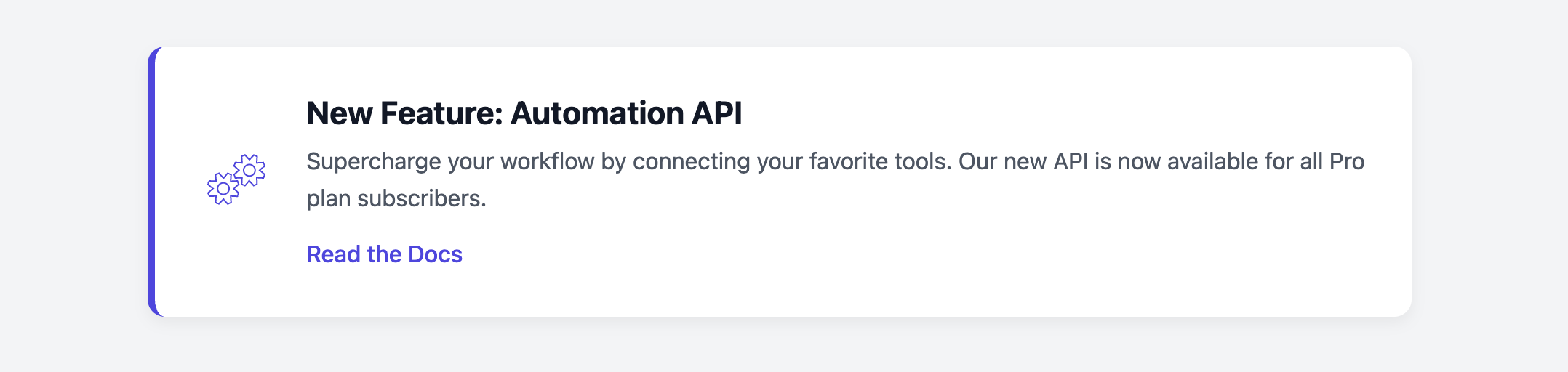Click the words "Automation API" in the title
This screenshot has width=1568, height=372.
(626, 113)
